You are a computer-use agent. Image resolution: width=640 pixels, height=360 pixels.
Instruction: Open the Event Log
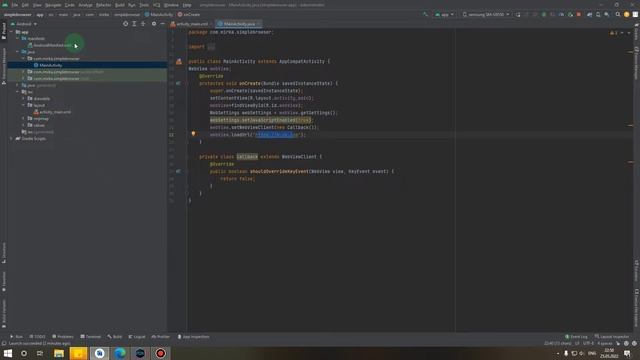(x=576, y=337)
